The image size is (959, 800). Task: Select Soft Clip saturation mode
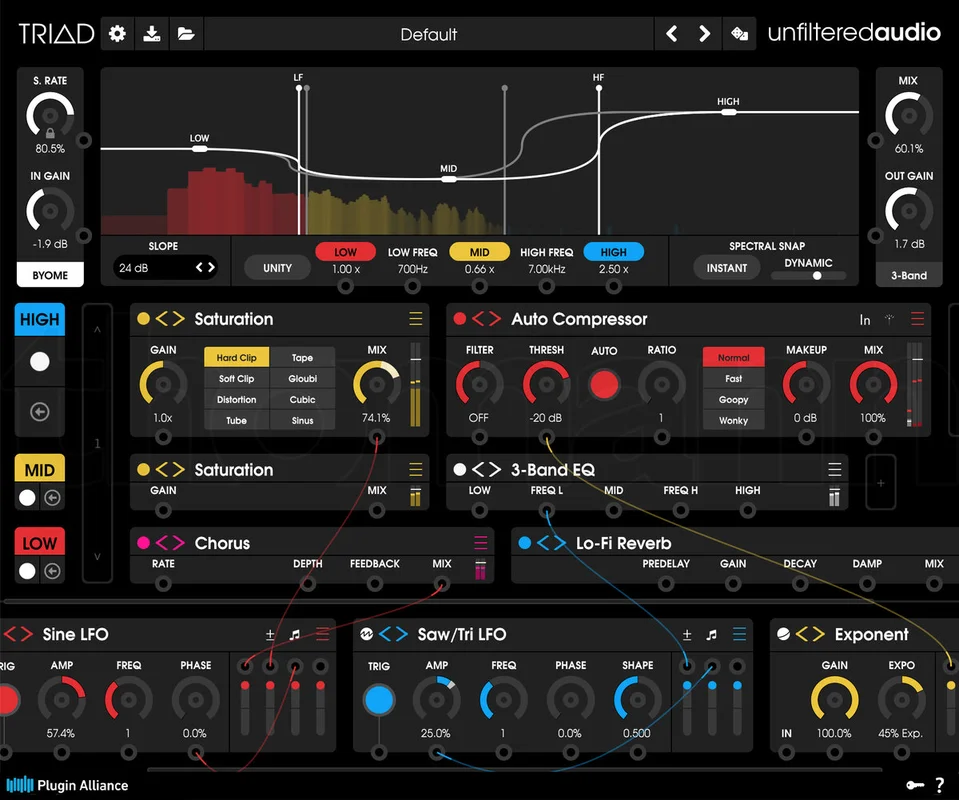[x=237, y=379]
